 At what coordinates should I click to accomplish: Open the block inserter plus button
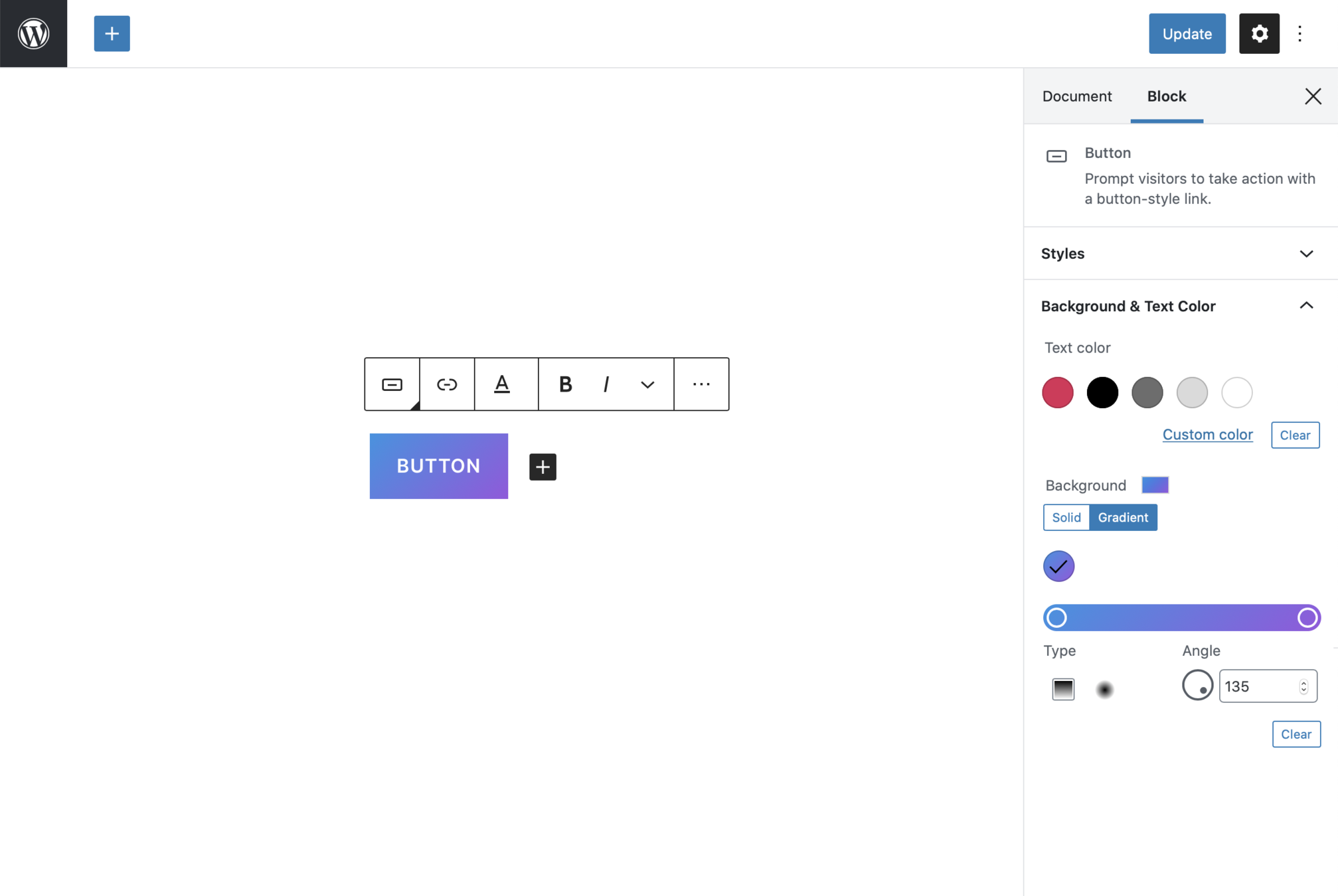coord(112,33)
